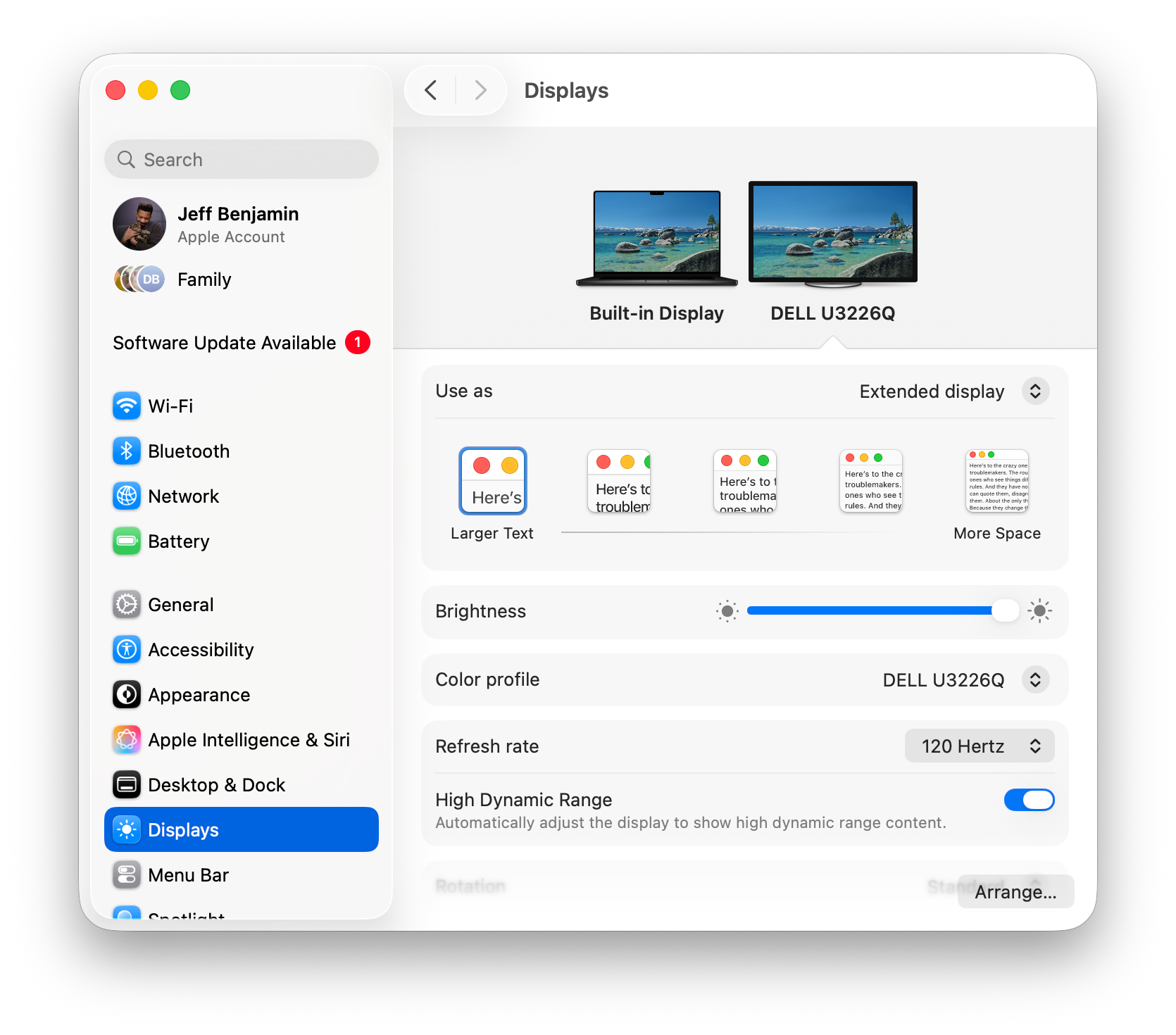1176x1035 pixels.
Task: Select Appearance label in sidebar
Action: [x=199, y=695]
